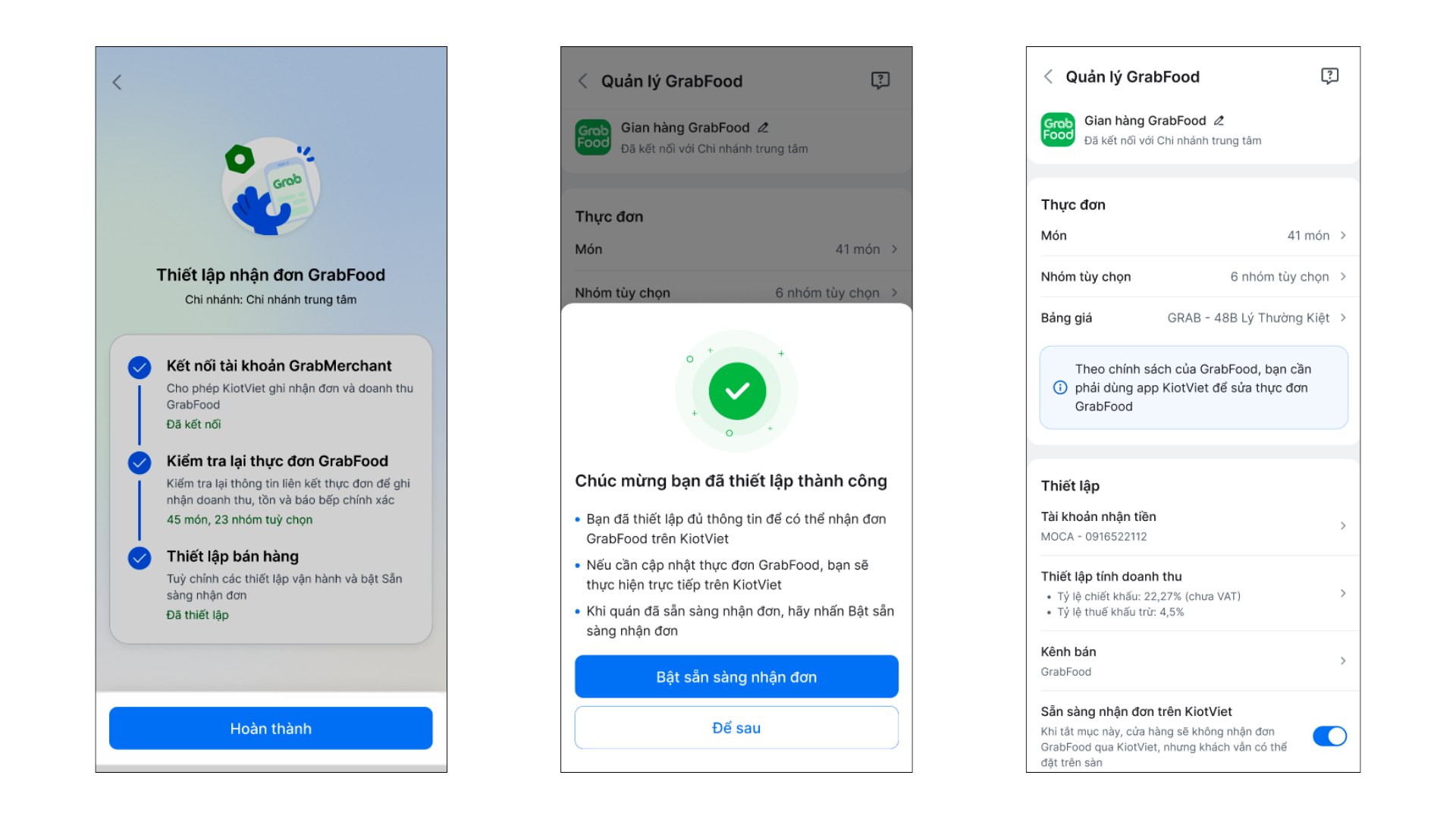
Task: Tap back arrow beside right Quản lý GrabFood title
Action: [1048, 77]
